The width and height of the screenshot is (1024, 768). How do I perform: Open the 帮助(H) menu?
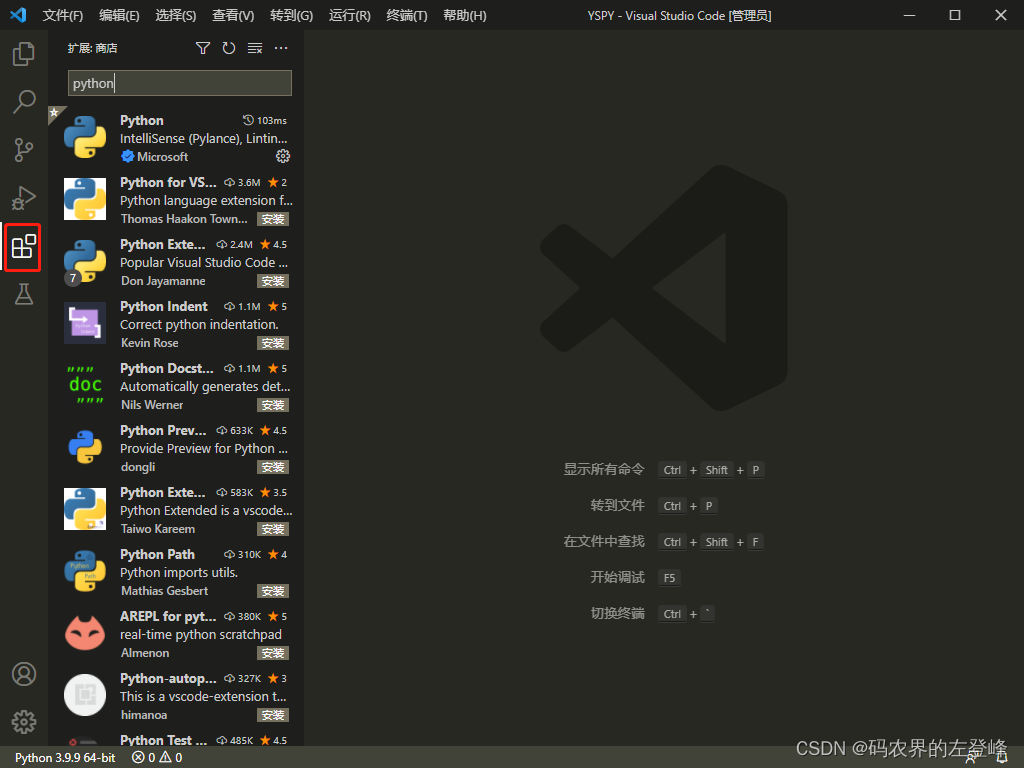pos(464,15)
